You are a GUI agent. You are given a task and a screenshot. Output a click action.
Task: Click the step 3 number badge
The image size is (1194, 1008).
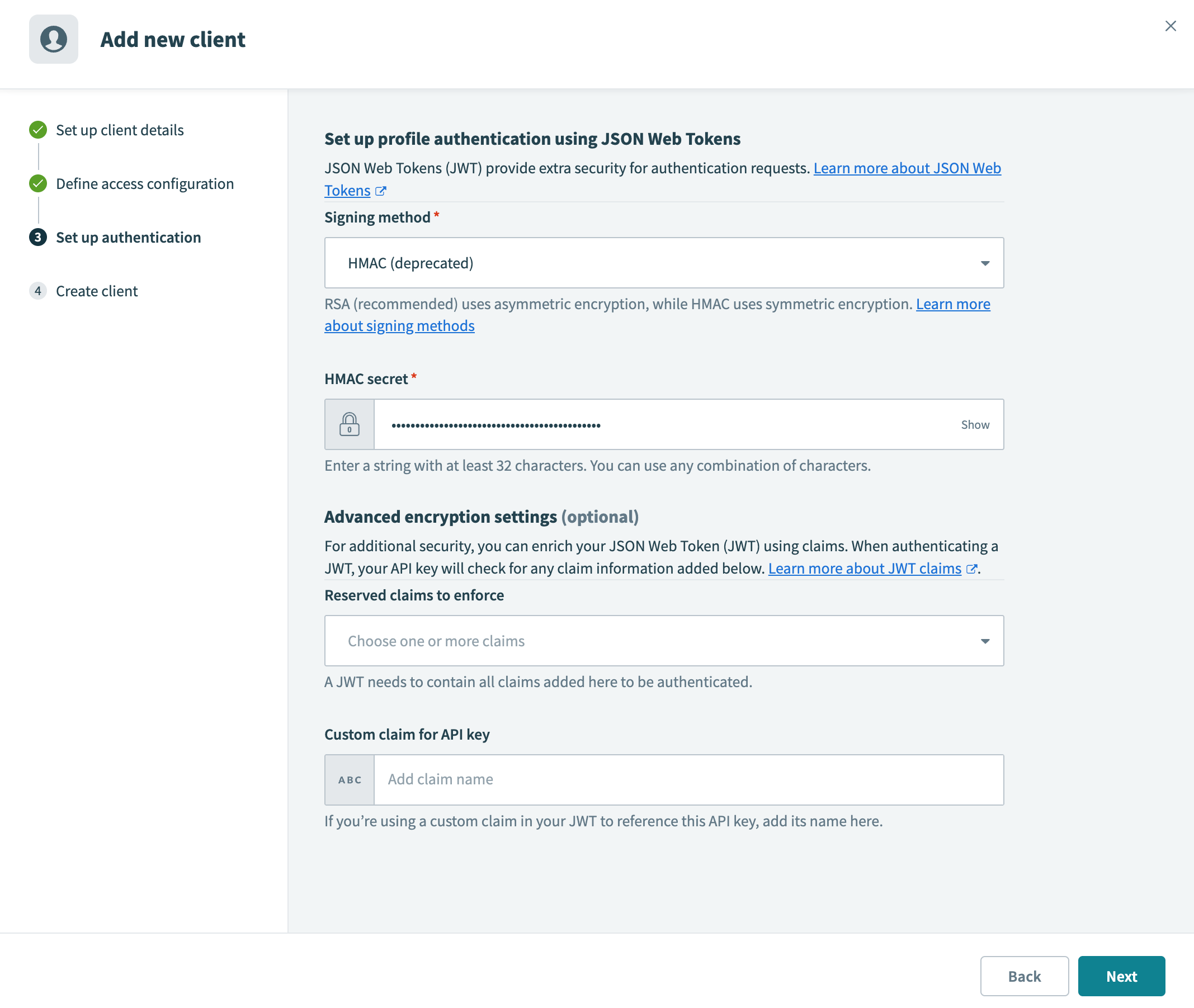[38, 238]
